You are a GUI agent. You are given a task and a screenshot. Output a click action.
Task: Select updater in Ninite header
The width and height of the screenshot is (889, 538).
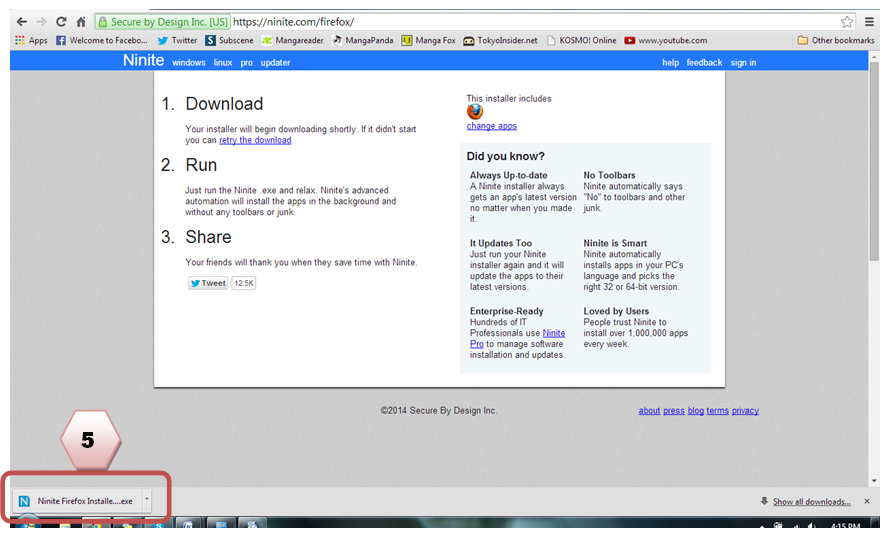275,62
